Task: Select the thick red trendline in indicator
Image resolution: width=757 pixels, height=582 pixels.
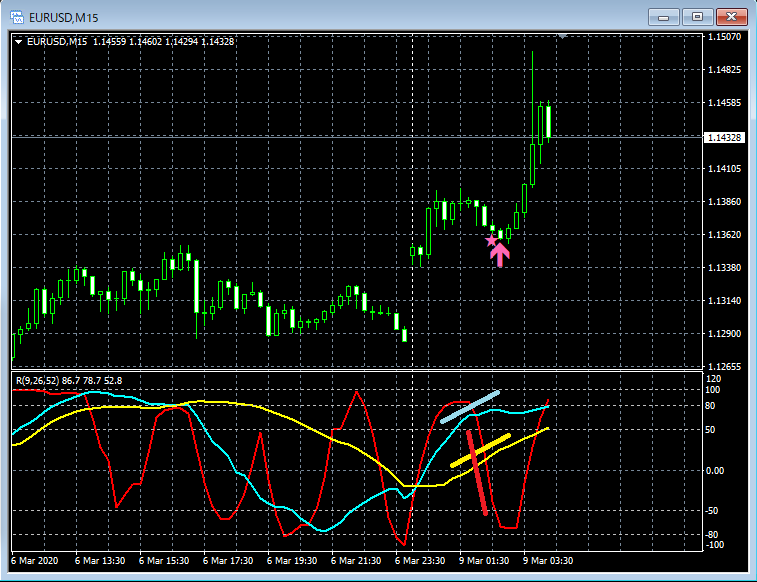Action: coord(477,472)
